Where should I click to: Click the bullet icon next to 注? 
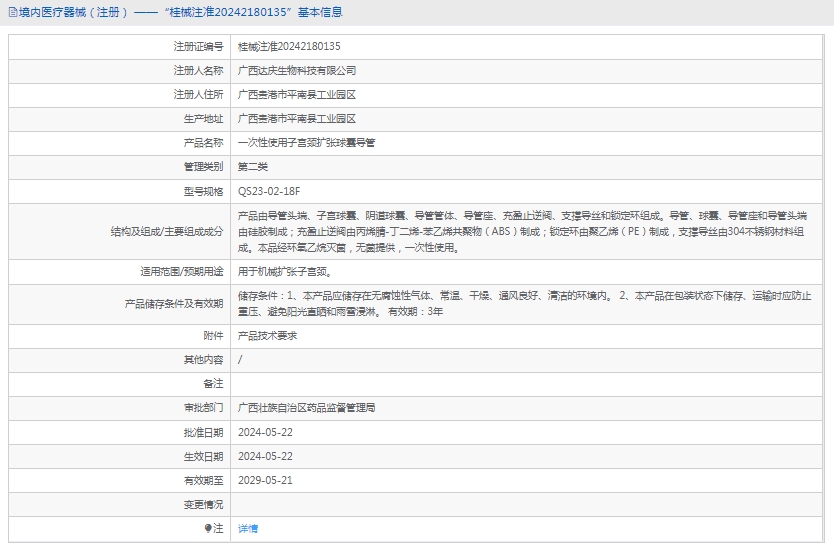click(208, 528)
